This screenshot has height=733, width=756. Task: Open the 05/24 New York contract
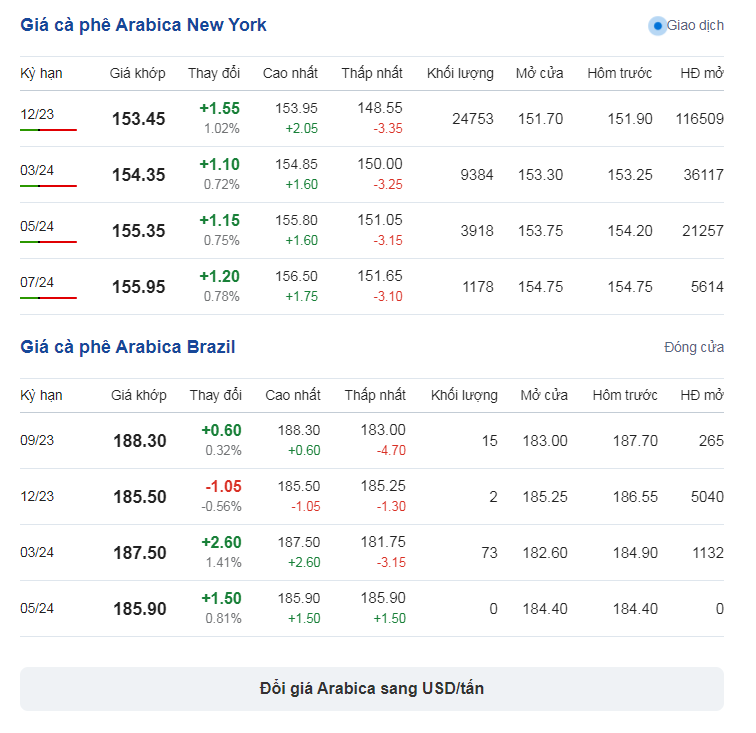tap(37, 226)
